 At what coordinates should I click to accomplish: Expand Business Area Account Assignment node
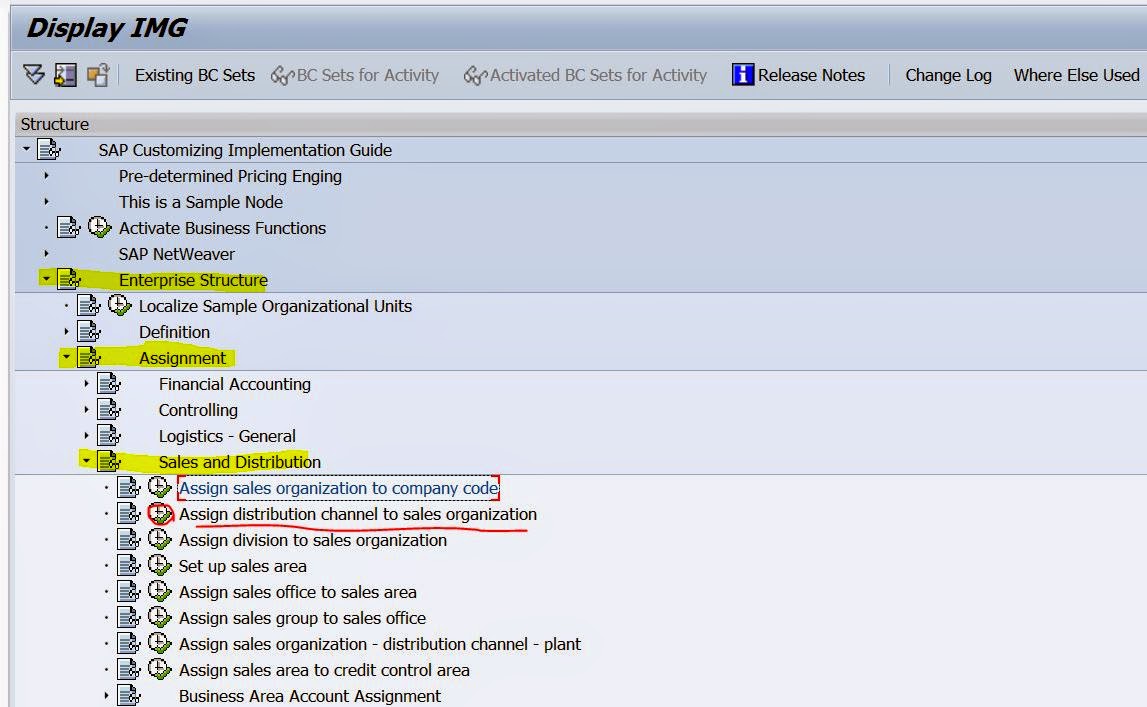coord(106,695)
